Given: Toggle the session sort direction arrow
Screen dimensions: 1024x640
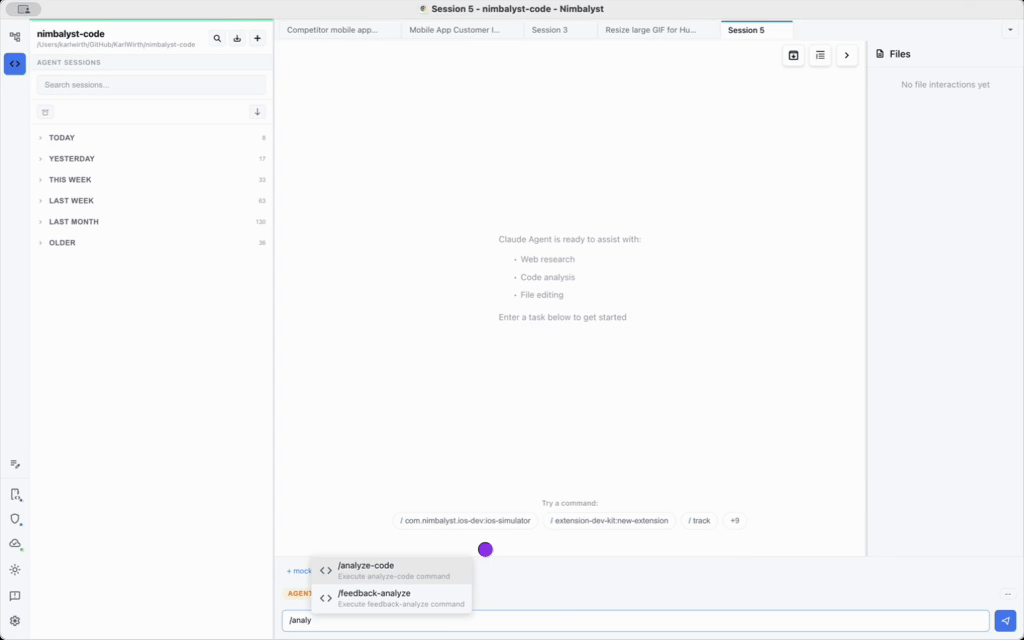Looking at the screenshot, I should point(259,111).
